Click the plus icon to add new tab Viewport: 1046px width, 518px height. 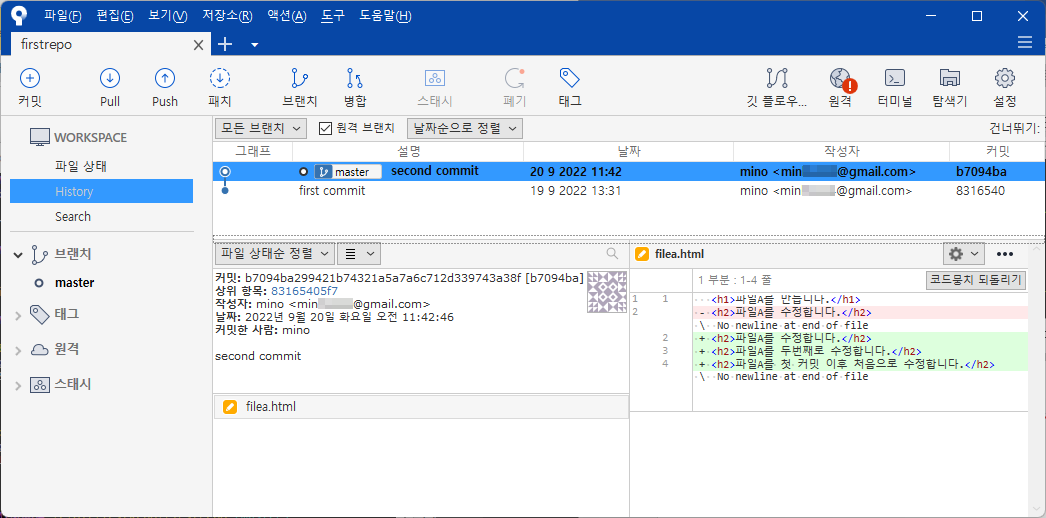(225, 45)
